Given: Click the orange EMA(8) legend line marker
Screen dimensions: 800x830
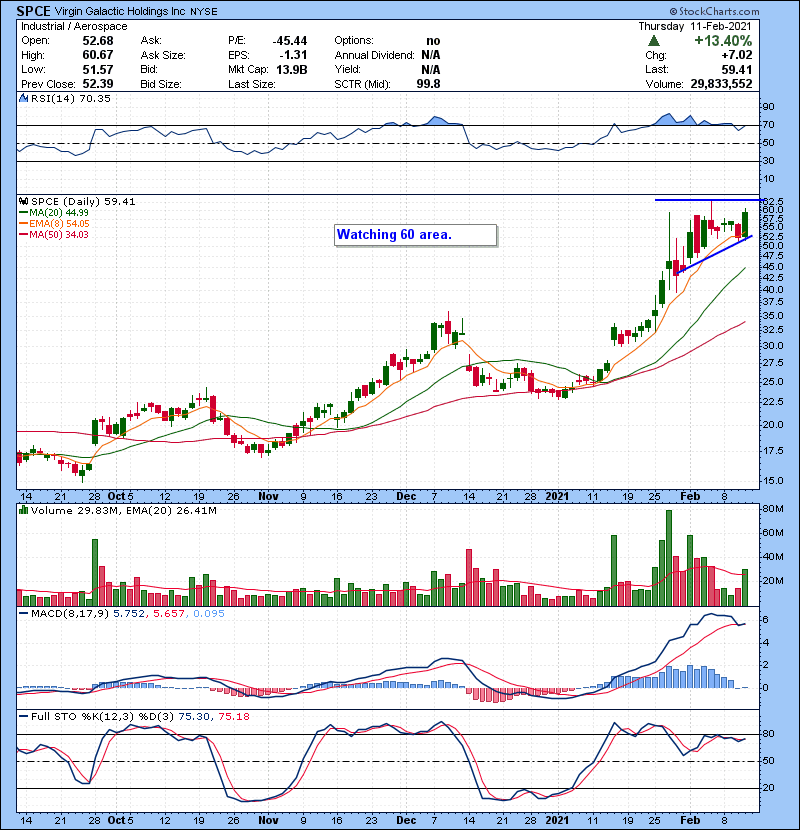Looking at the screenshot, I should 23,224.
